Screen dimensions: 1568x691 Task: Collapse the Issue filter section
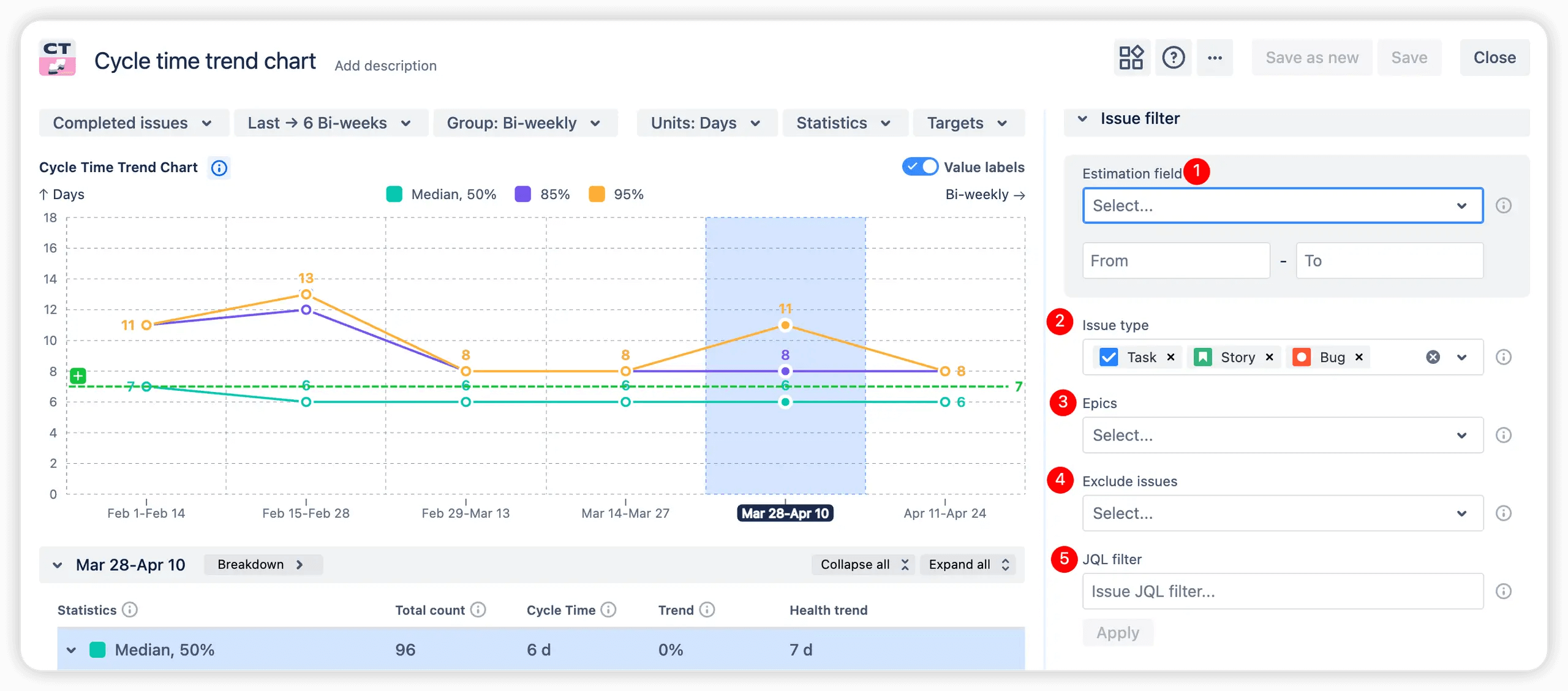1082,118
